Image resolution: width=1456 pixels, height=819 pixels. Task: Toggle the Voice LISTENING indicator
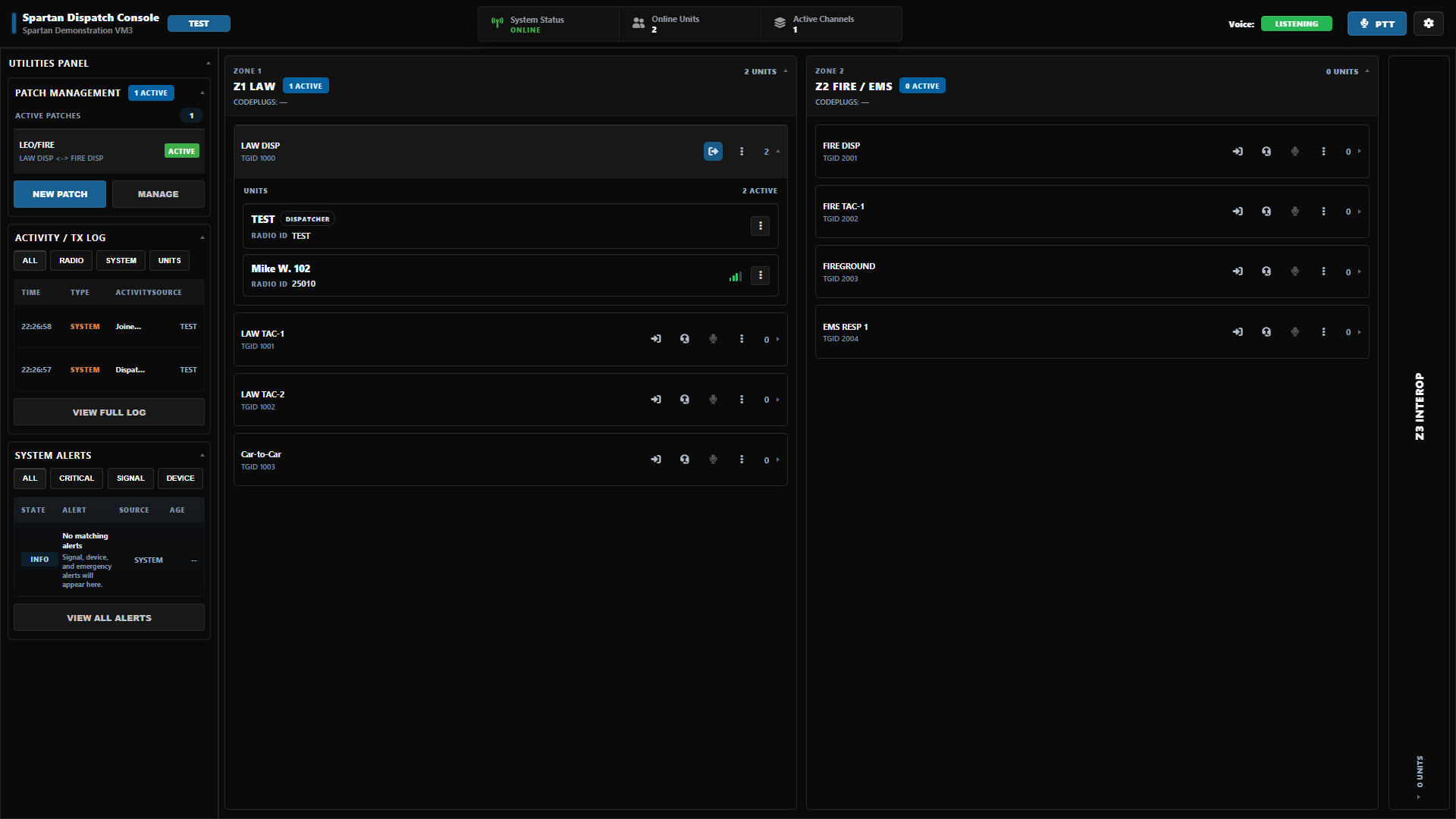(x=1296, y=24)
